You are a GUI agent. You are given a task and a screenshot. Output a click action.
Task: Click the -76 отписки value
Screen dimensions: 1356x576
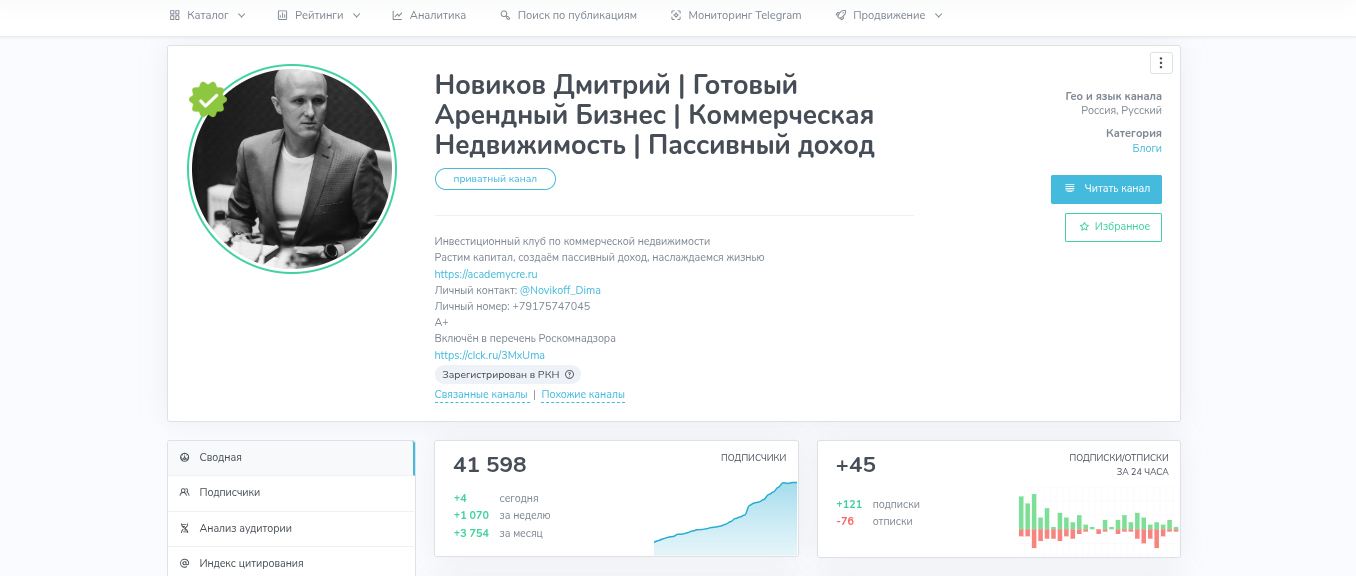[x=845, y=522]
